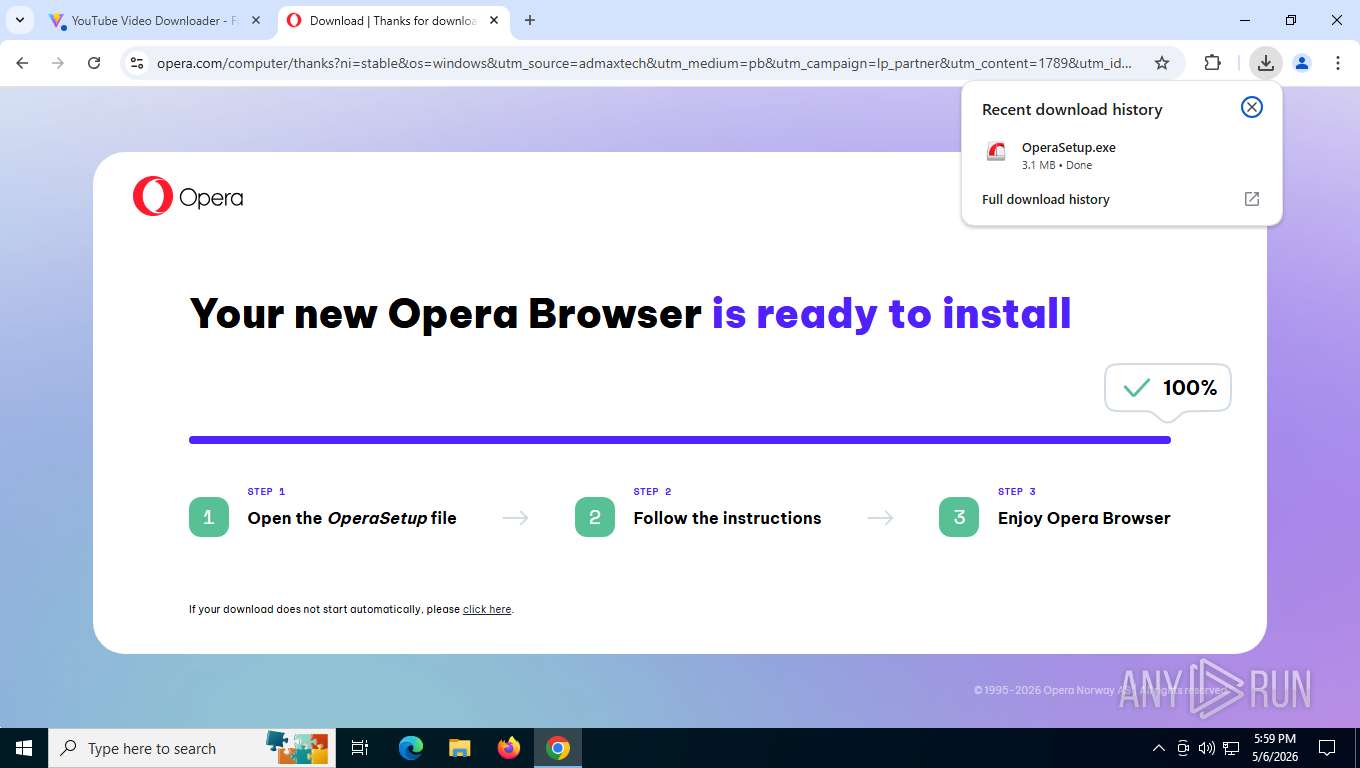Image resolution: width=1360 pixels, height=768 pixels.
Task: Bookmark this page with the star
Action: click(x=1162, y=63)
